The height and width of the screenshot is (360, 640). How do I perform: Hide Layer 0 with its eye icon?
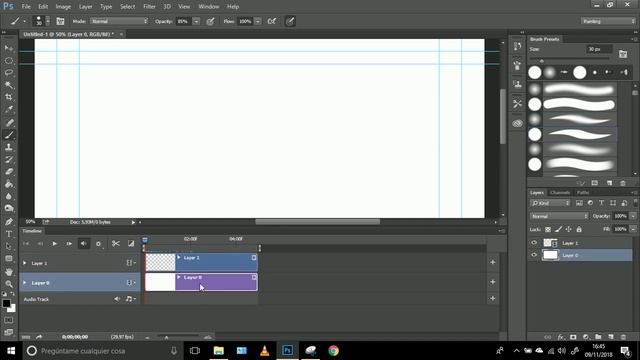tap(534, 255)
